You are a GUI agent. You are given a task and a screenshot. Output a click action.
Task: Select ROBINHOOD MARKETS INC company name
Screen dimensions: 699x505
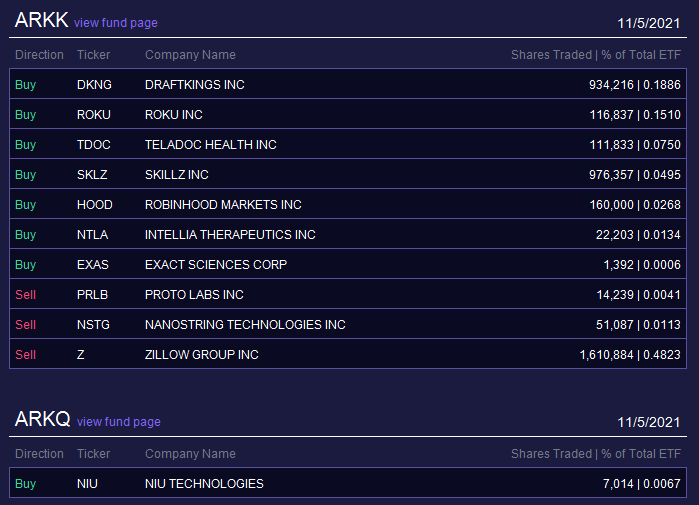(x=223, y=205)
